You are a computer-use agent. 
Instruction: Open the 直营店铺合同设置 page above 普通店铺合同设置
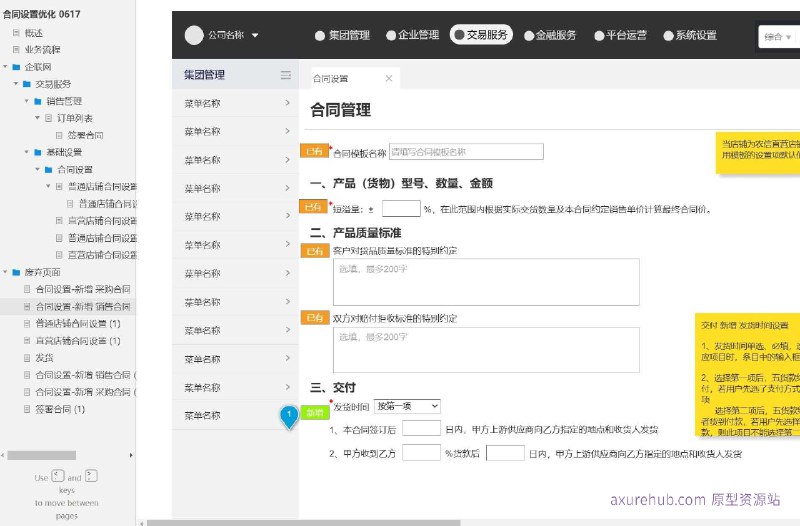102,221
